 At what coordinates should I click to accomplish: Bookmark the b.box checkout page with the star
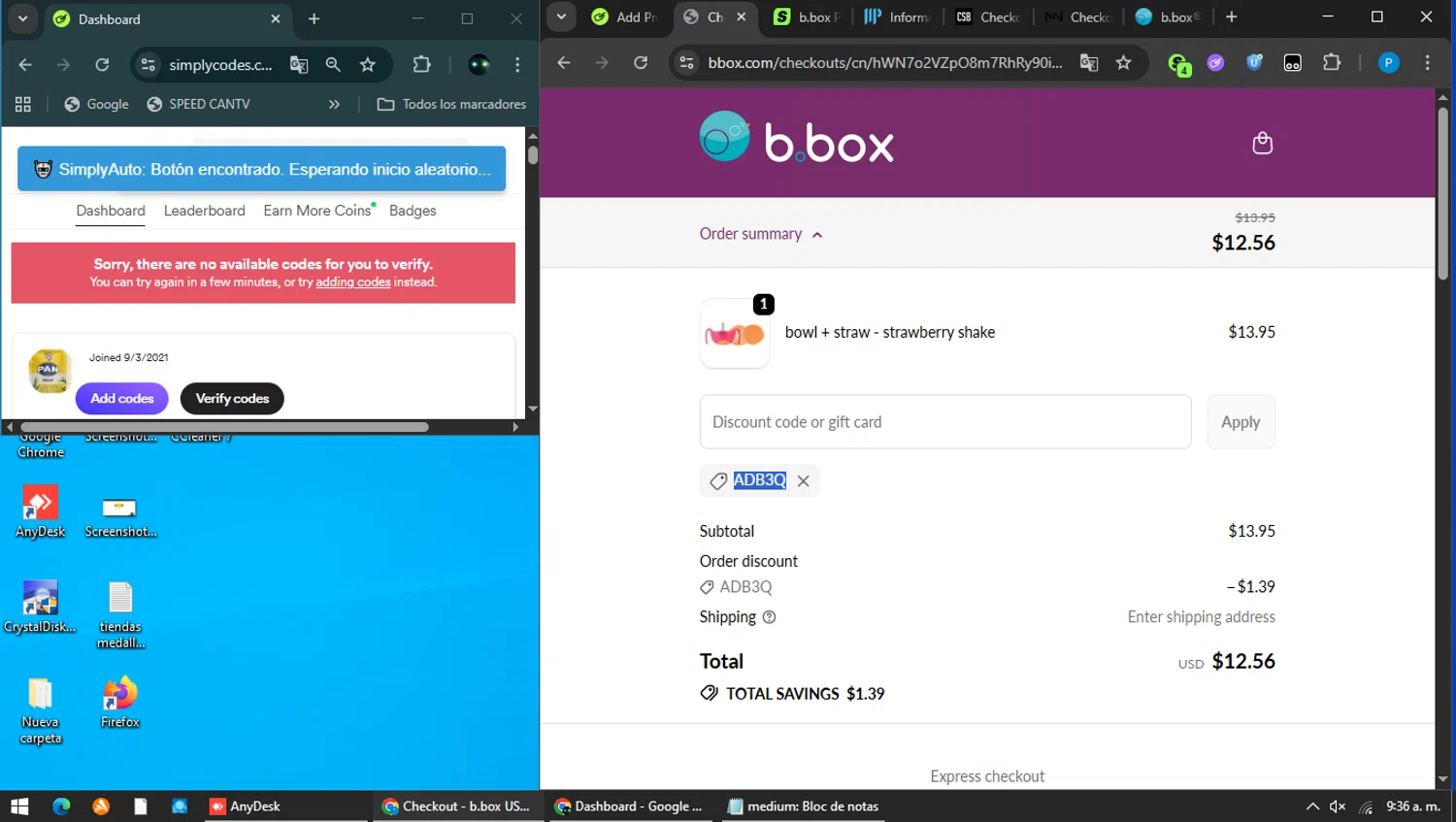(1123, 63)
